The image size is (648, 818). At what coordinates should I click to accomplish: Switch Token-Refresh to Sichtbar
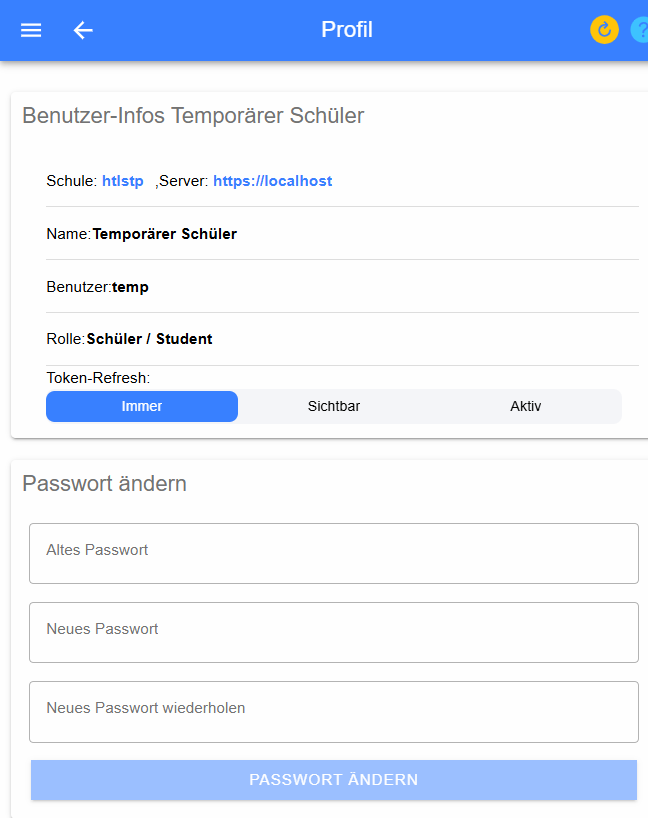[334, 406]
